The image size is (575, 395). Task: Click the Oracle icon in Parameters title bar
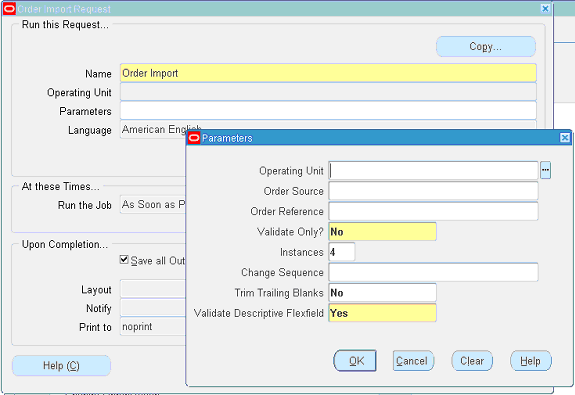pyautogui.click(x=194, y=138)
